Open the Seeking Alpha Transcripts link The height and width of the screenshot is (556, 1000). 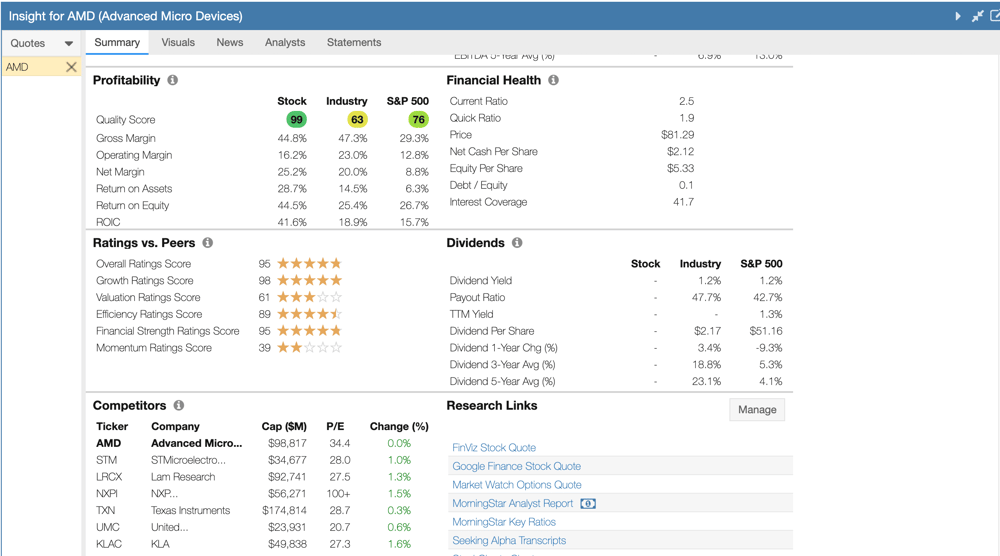[x=509, y=540]
